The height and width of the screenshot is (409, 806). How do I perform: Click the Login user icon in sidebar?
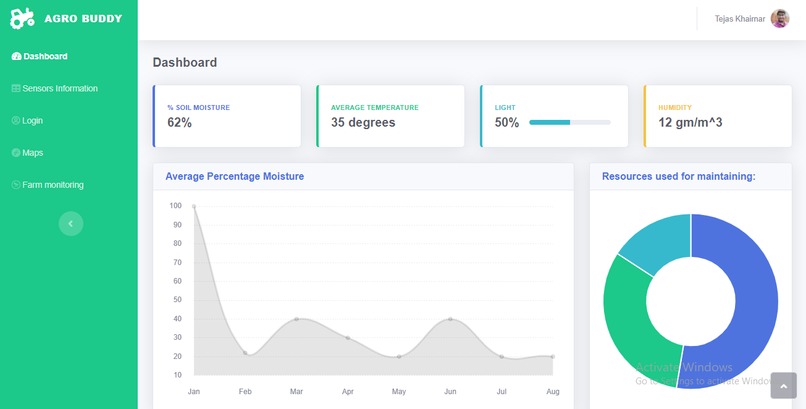tap(16, 121)
